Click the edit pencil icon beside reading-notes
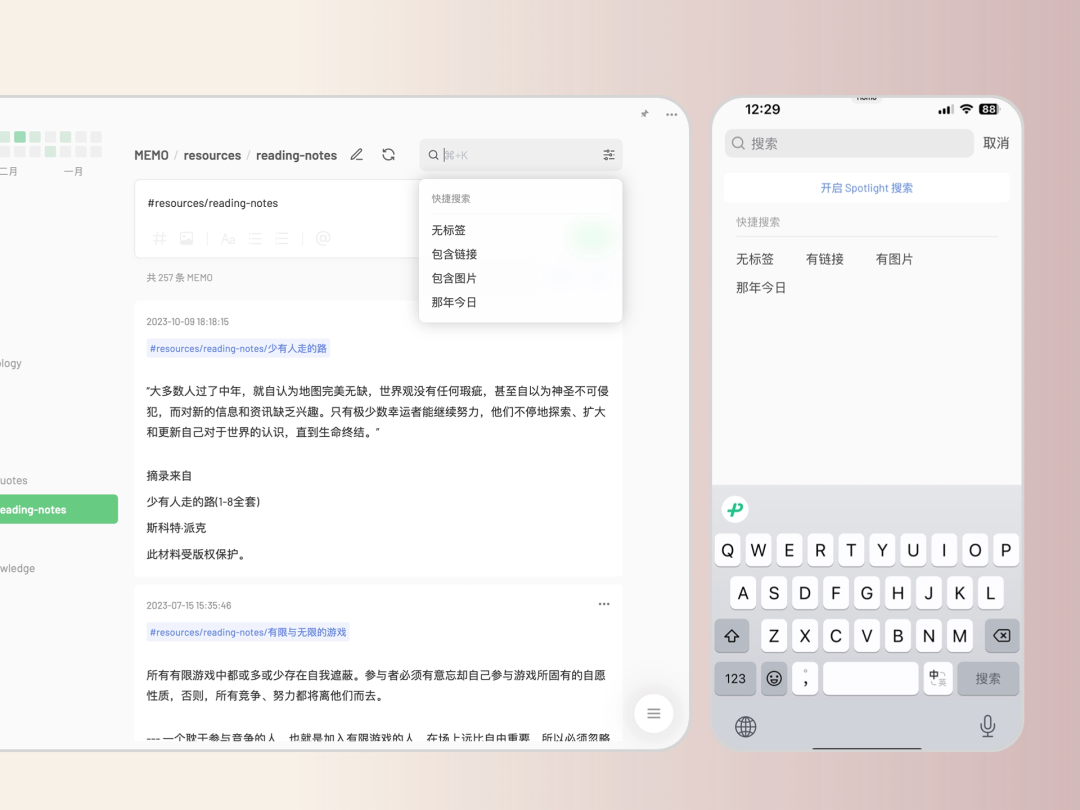1080x810 pixels. click(356, 155)
